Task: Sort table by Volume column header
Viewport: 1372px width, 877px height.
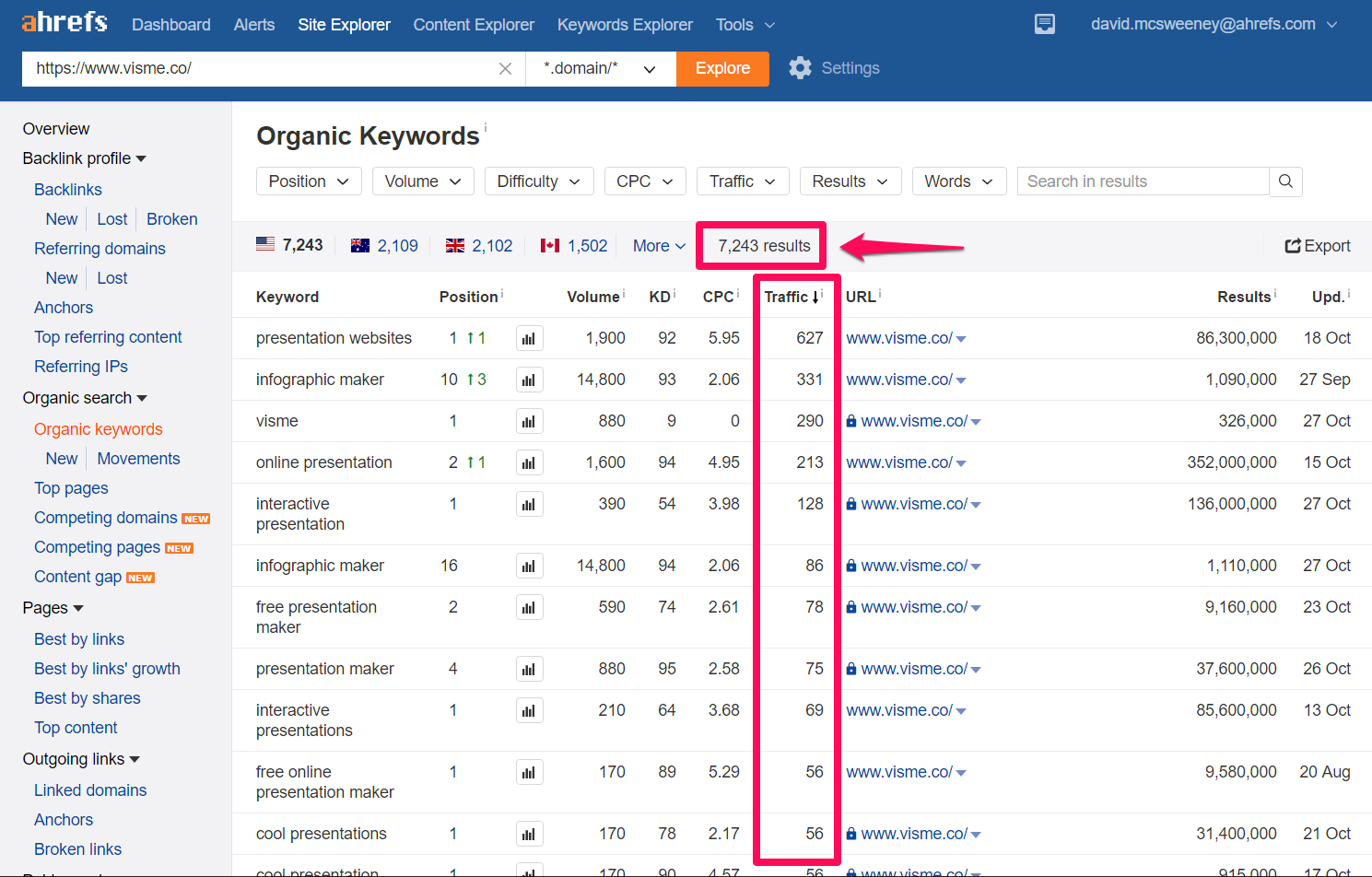Action: [593, 297]
